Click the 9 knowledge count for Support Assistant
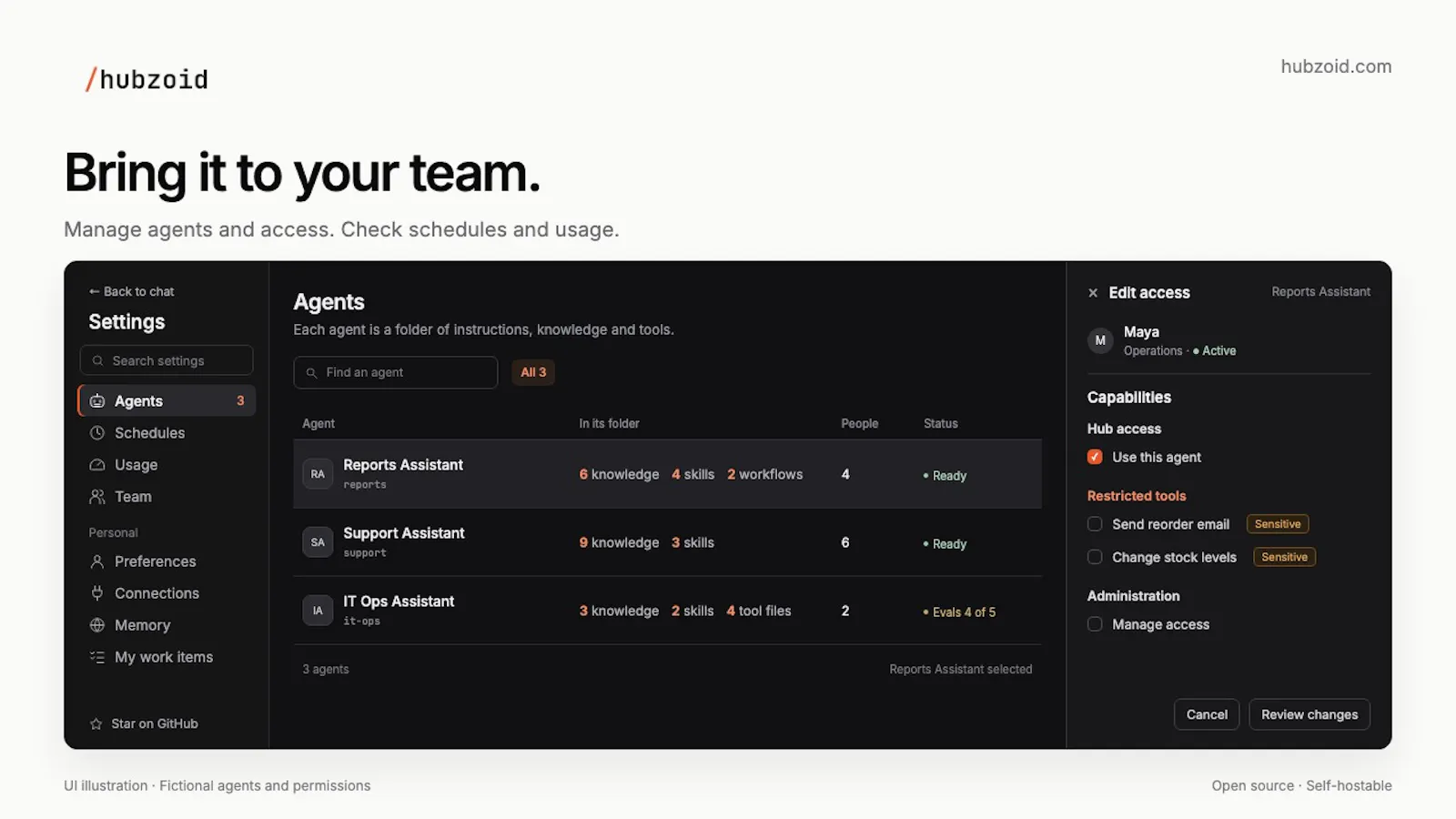This screenshot has height=819, width=1456. point(619,542)
